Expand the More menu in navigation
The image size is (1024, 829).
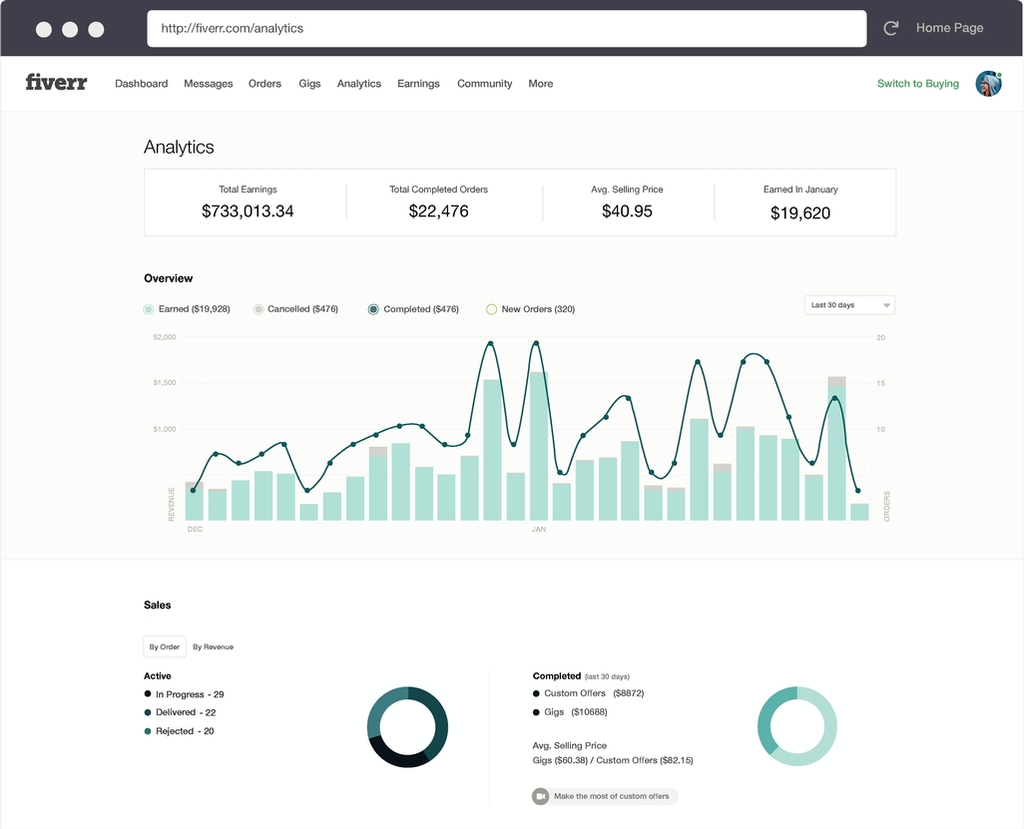540,84
